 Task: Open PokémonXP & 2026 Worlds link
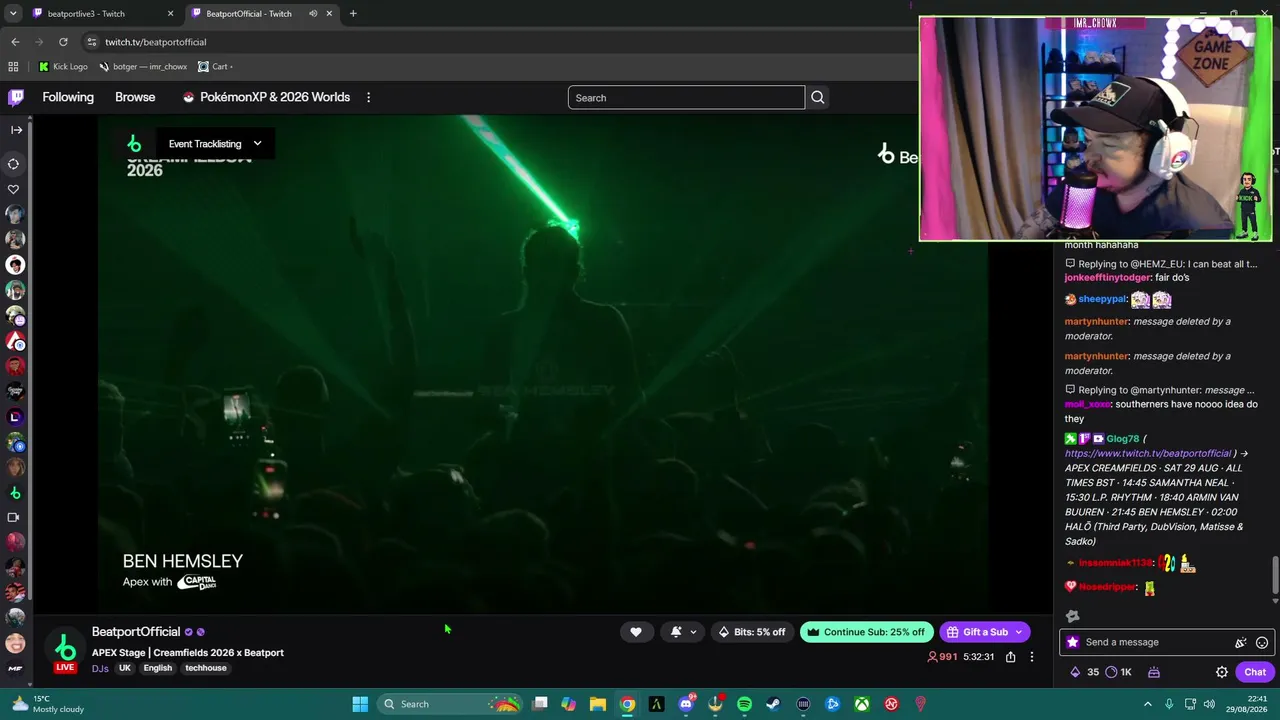[266, 97]
